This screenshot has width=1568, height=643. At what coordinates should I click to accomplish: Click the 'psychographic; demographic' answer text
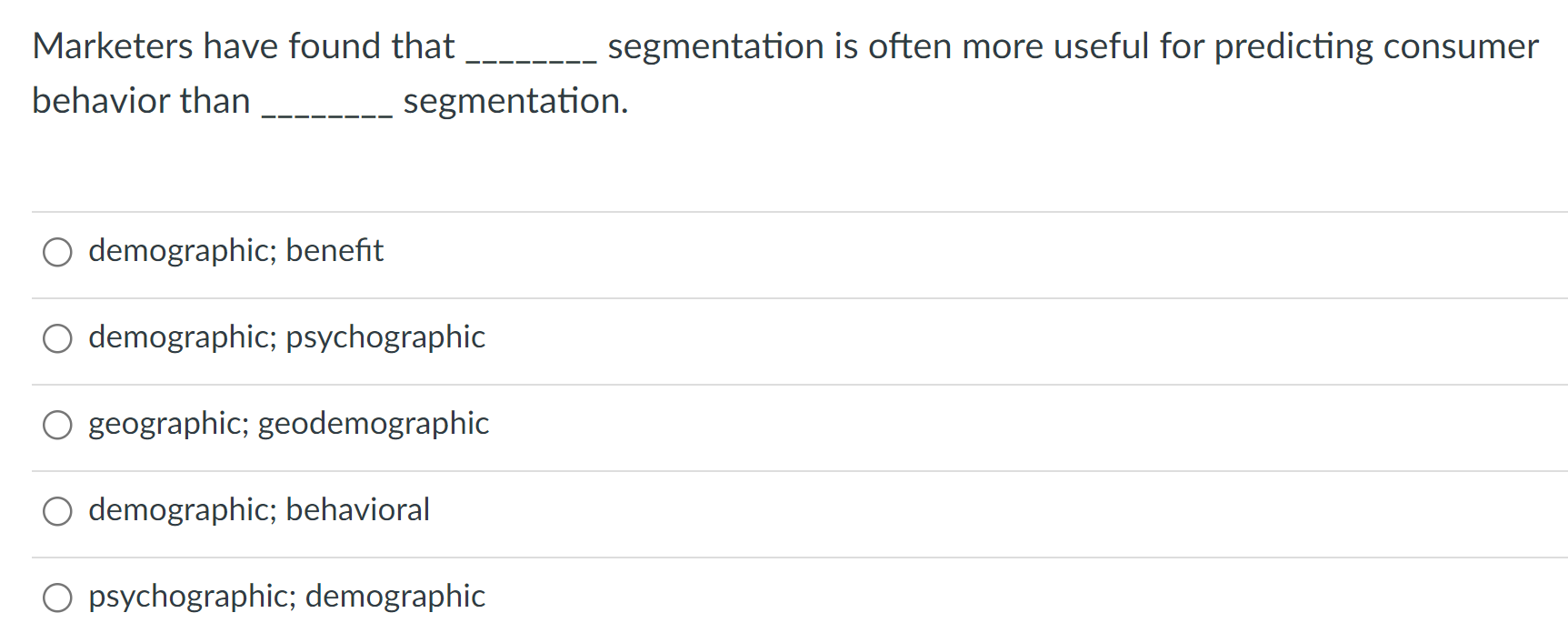pos(285,597)
